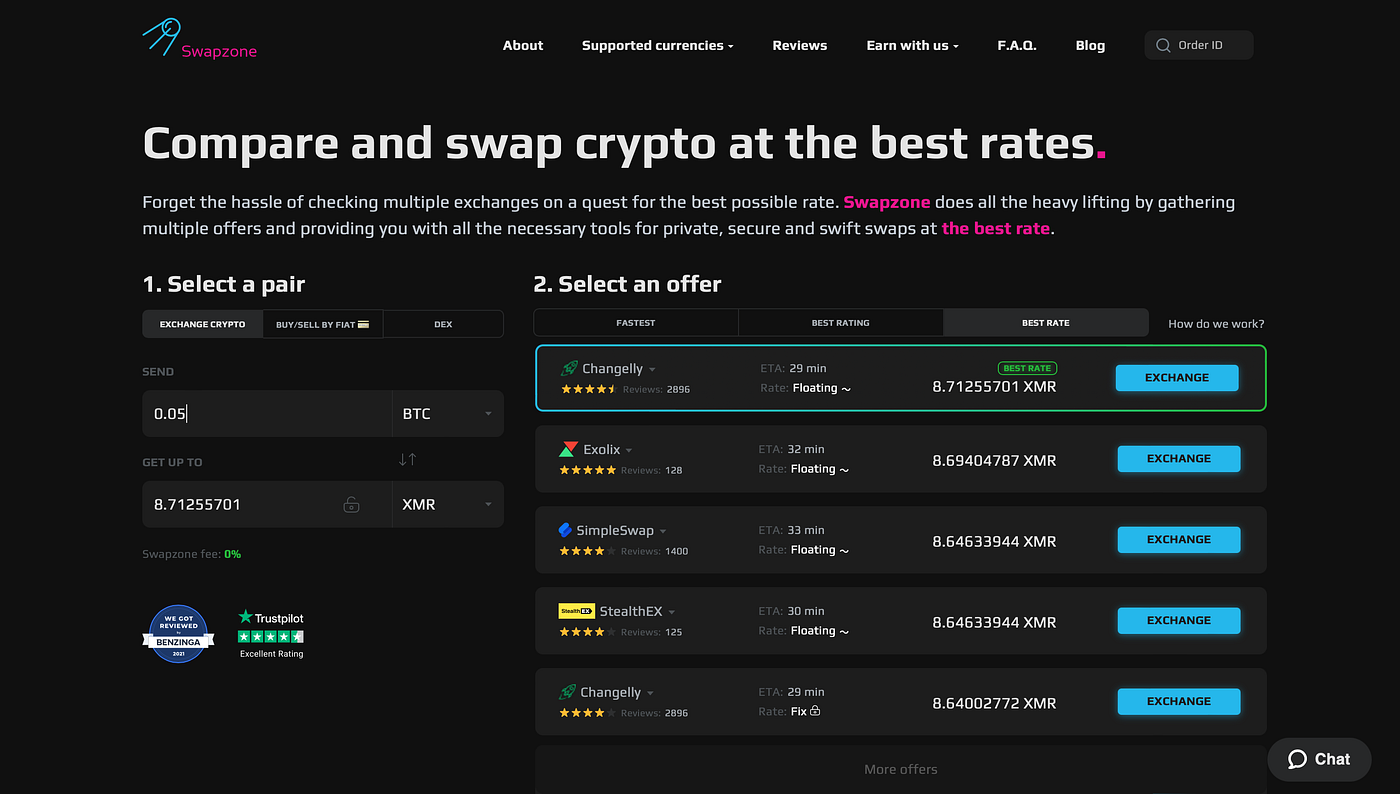The height and width of the screenshot is (794, 1400).
Task: Open the About page
Action: tap(523, 45)
